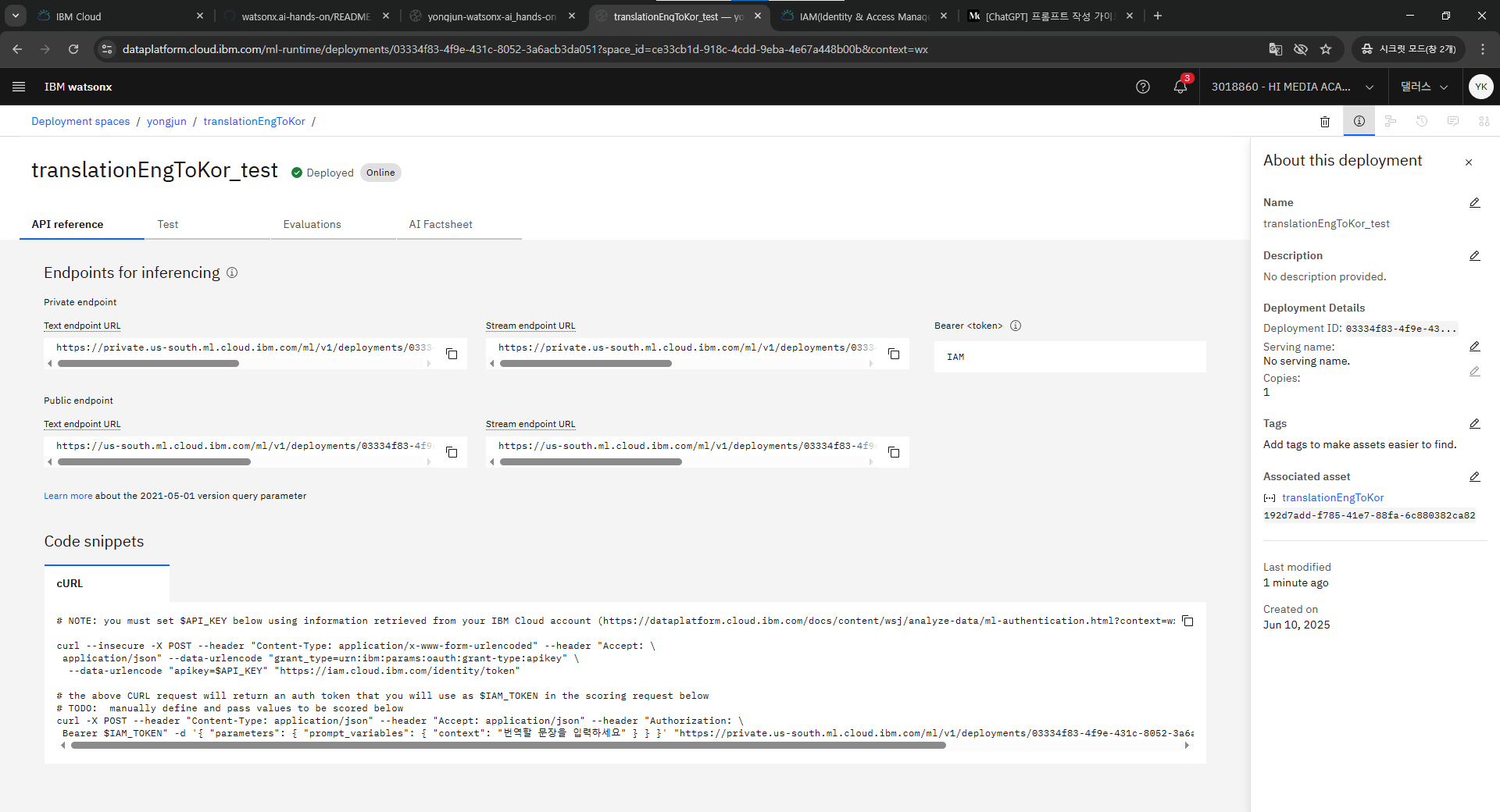The image size is (1500, 812).
Task: Click the Online status badge
Action: 380,173
